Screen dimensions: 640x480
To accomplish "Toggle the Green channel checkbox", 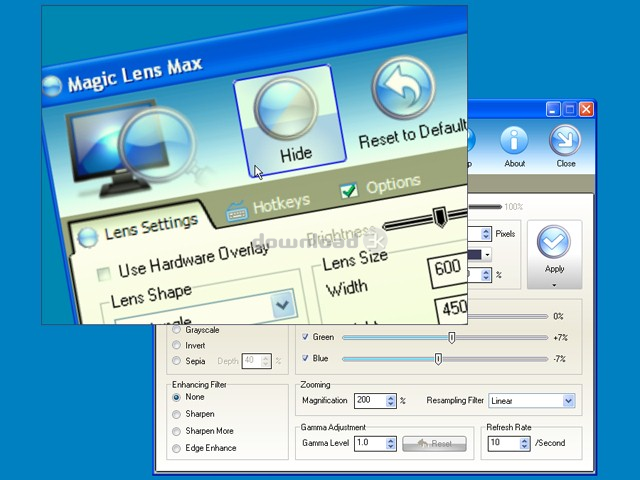I will [x=305, y=337].
